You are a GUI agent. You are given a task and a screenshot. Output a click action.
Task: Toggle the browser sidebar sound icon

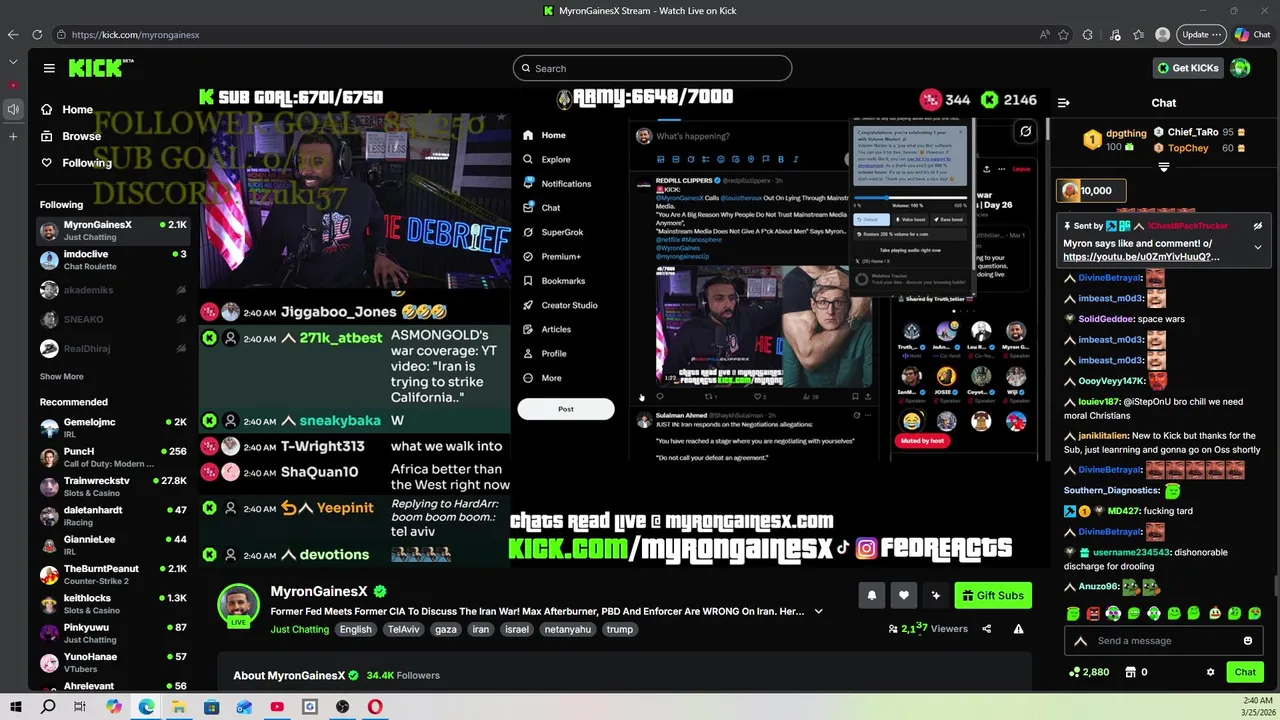point(13,109)
